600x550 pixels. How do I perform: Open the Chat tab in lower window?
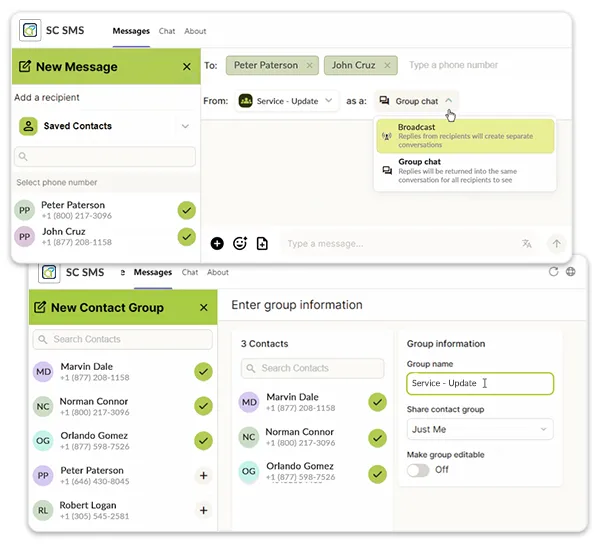(190, 272)
